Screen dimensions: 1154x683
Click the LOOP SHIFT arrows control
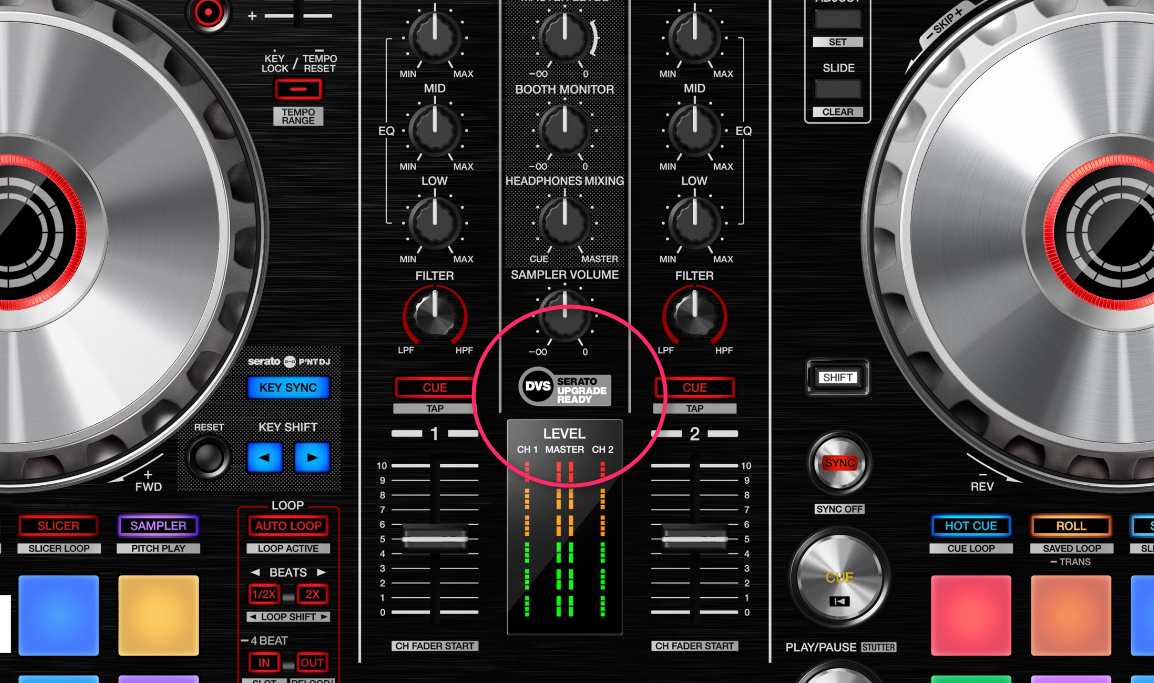pos(289,617)
